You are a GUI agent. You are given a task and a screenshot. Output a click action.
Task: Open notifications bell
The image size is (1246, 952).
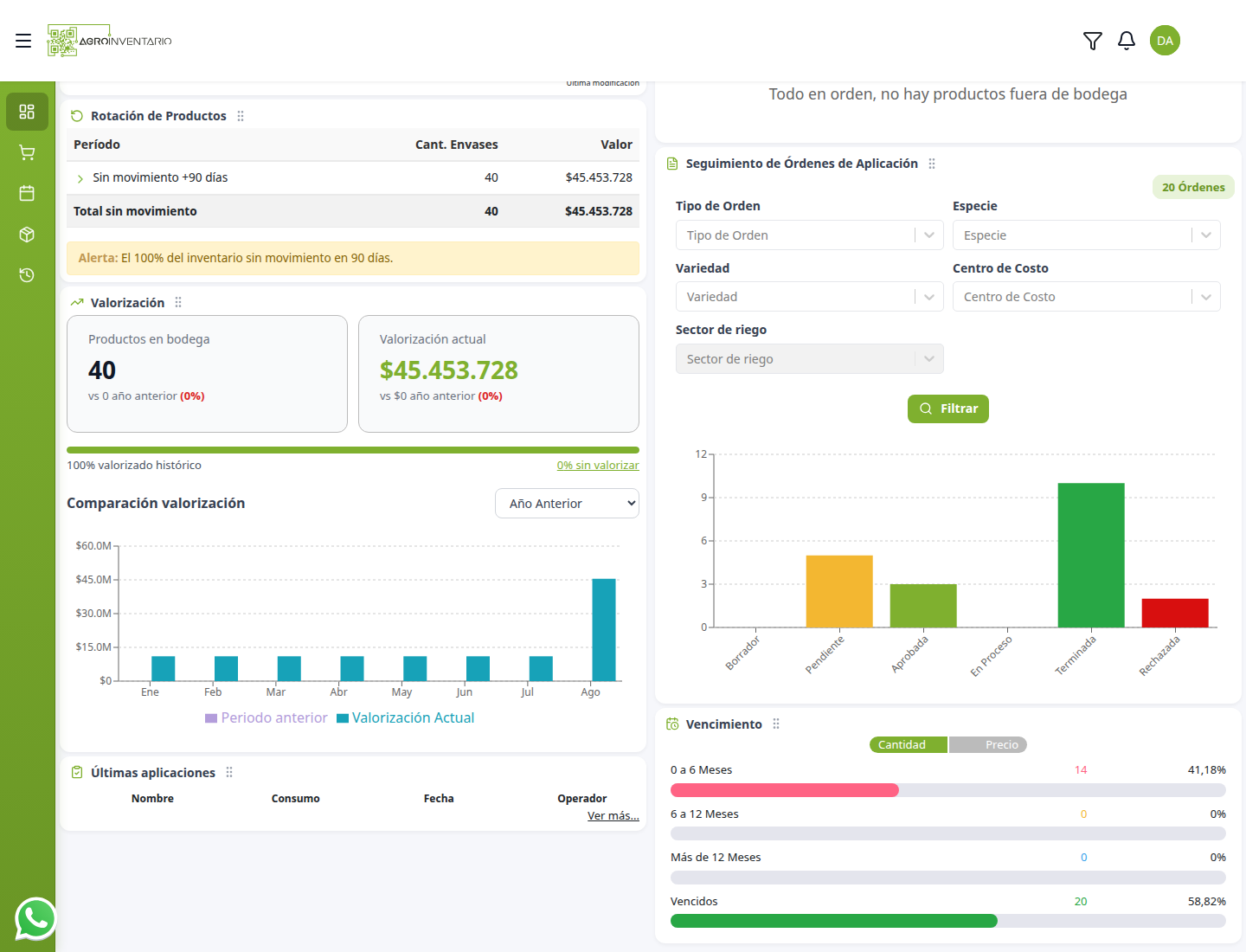point(1127,41)
